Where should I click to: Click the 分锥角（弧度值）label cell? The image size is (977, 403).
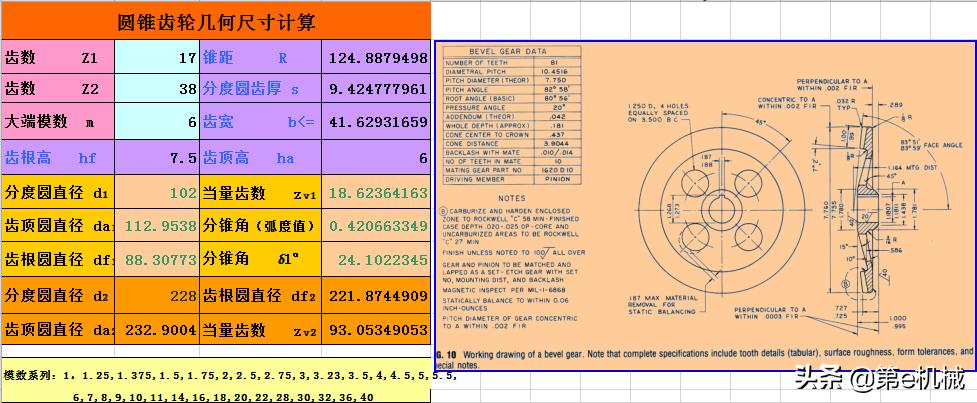(x=260, y=225)
